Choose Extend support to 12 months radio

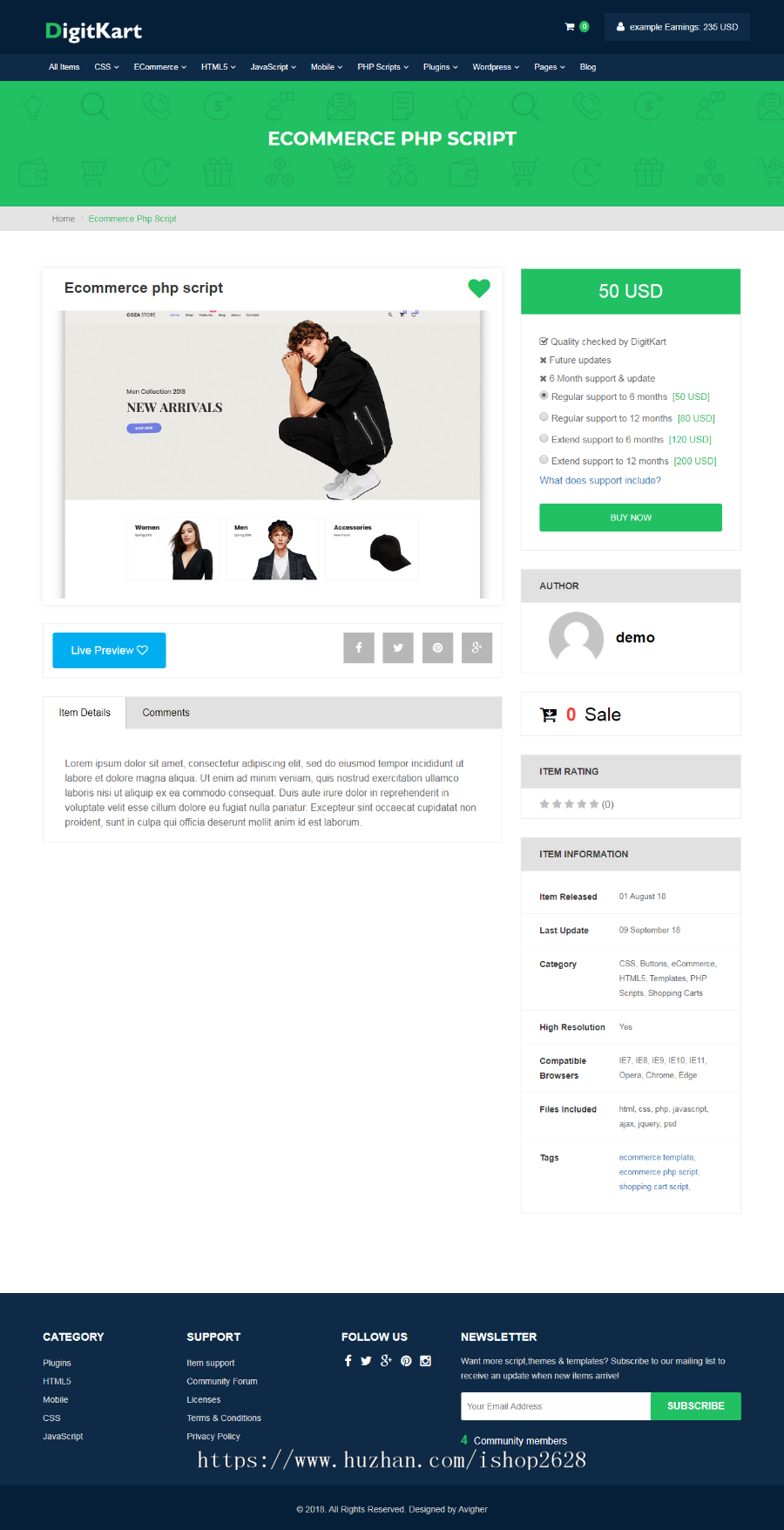(x=544, y=460)
